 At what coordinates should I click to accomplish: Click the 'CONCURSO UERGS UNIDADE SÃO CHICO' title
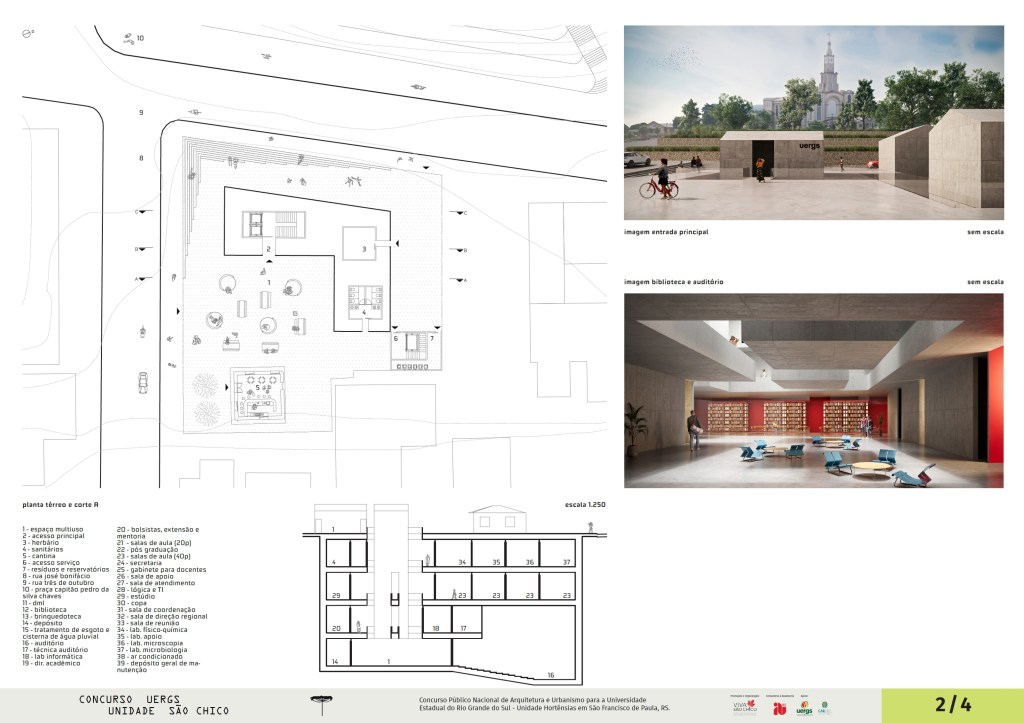coord(153,705)
